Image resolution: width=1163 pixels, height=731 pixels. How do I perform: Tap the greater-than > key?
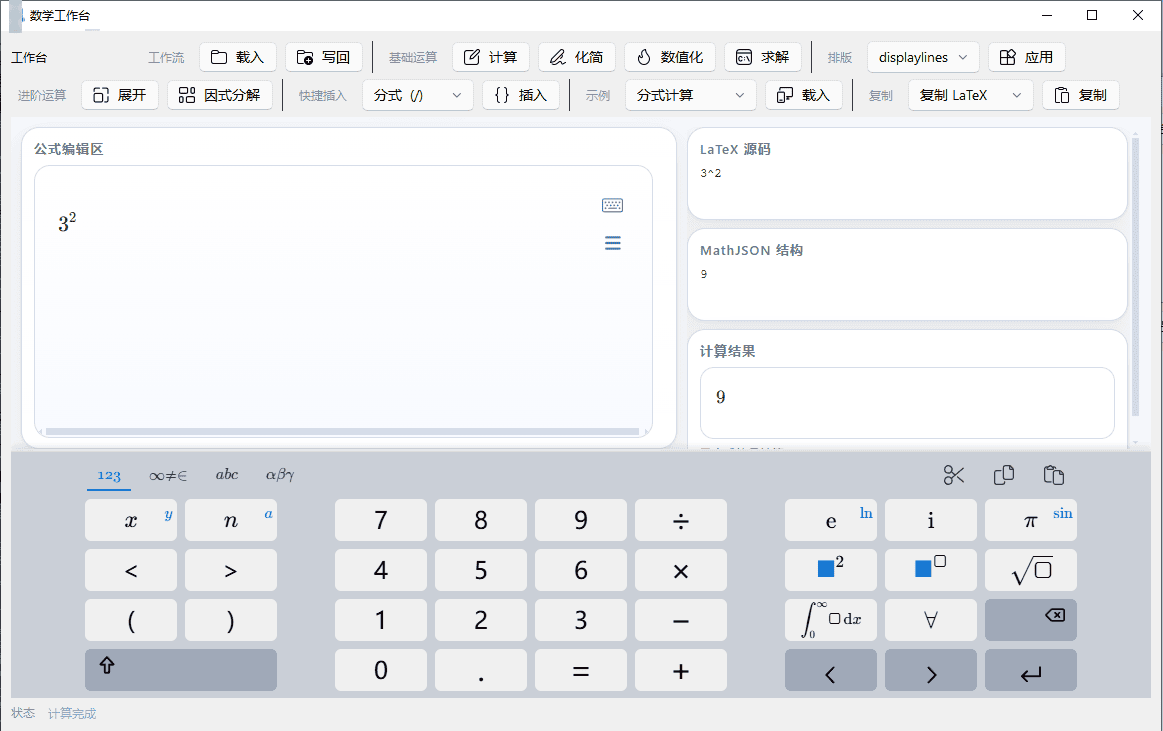tap(231, 570)
